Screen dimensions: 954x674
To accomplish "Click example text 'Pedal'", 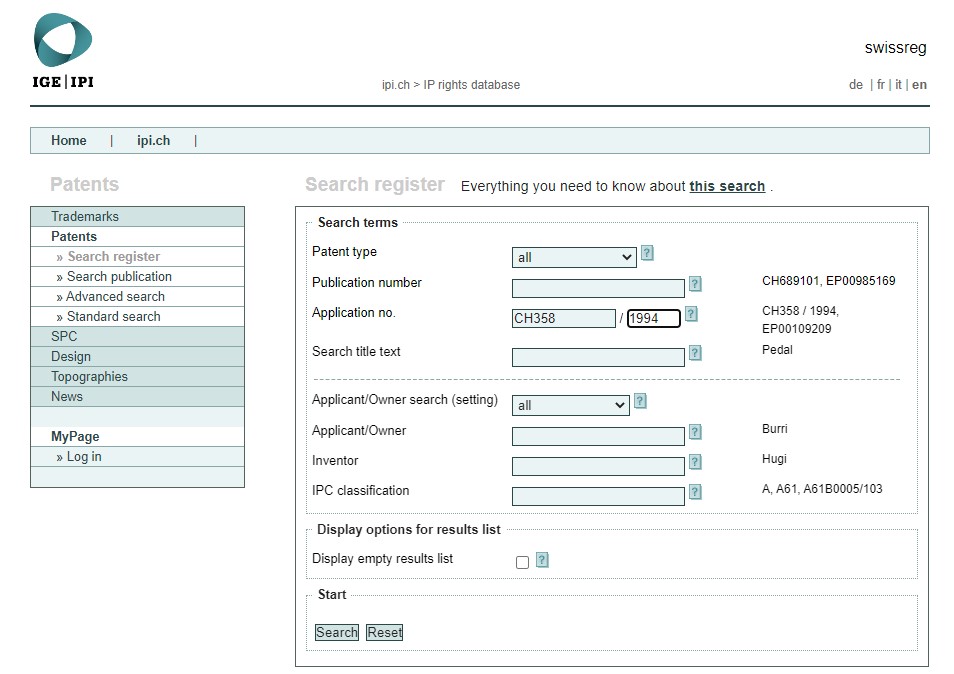I will [777, 350].
